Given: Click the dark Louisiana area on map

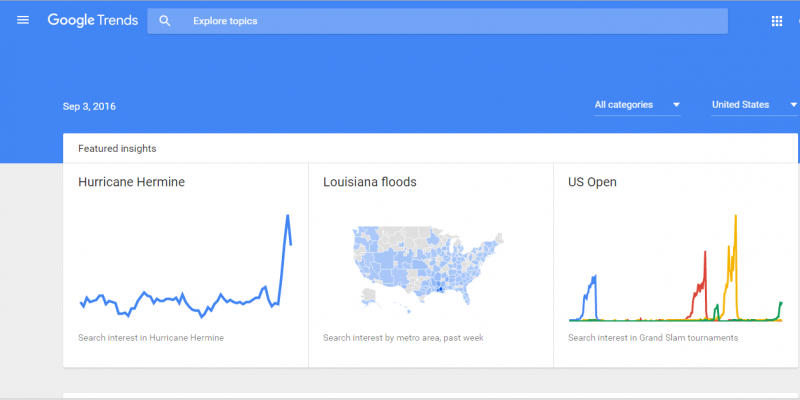Looking at the screenshot, I should 437,290.
